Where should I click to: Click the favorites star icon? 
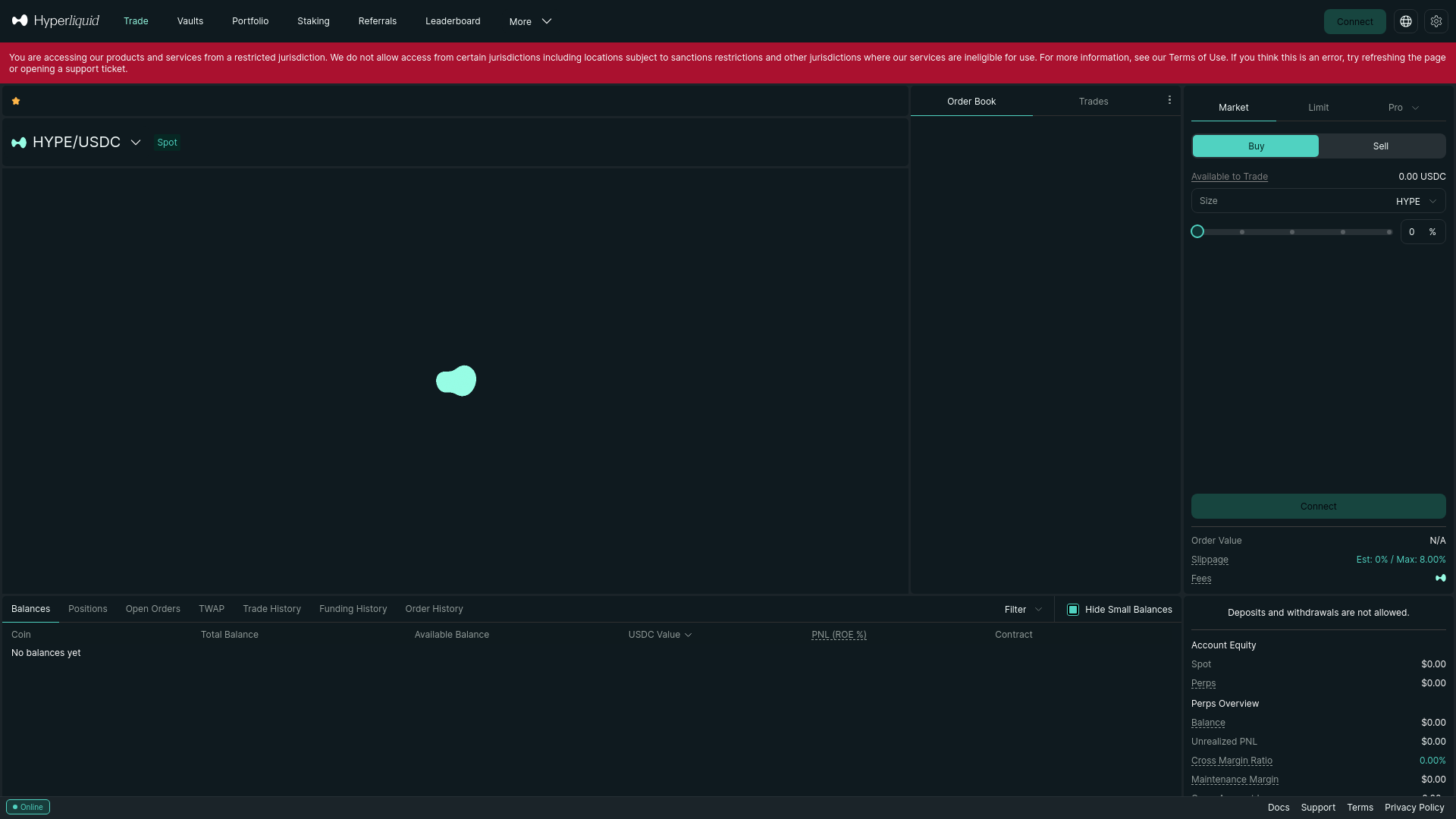tap(16, 101)
